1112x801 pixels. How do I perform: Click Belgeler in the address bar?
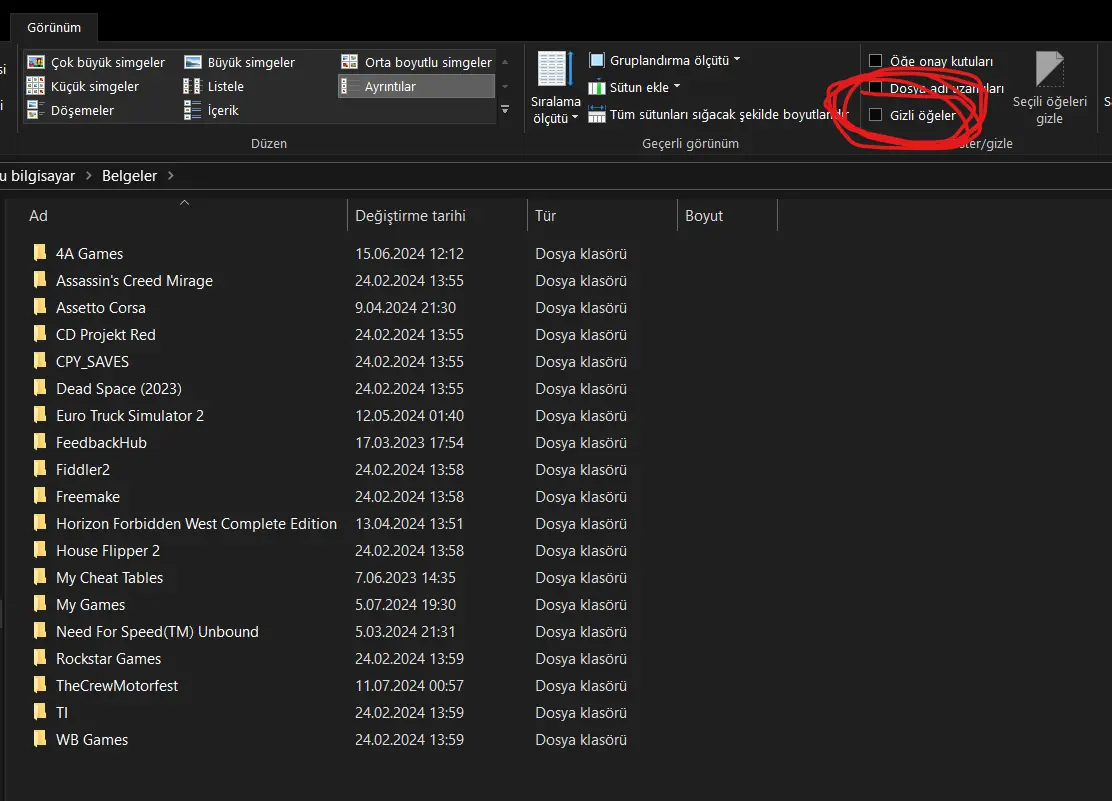129,176
